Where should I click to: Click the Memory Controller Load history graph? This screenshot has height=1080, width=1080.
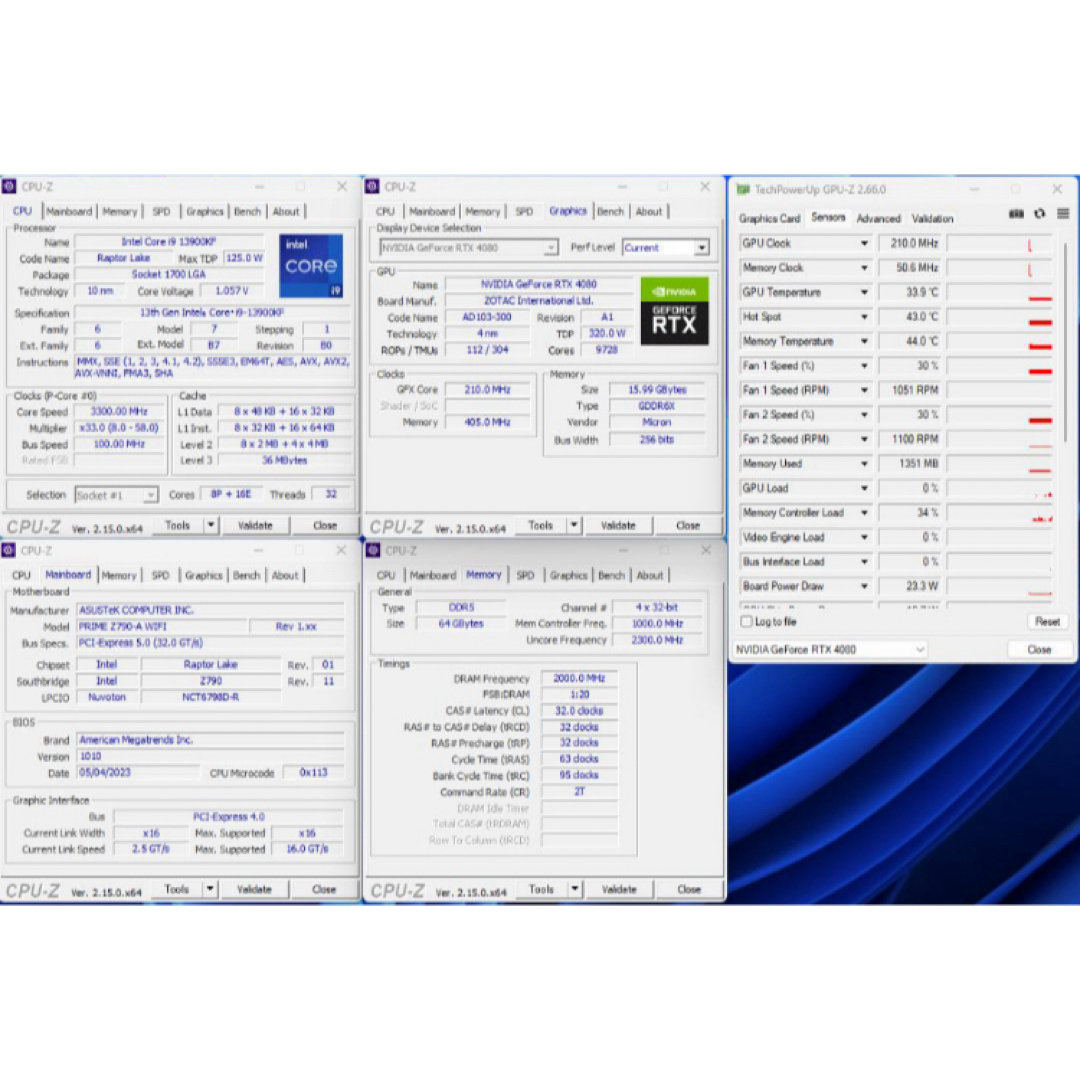point(999,513)
